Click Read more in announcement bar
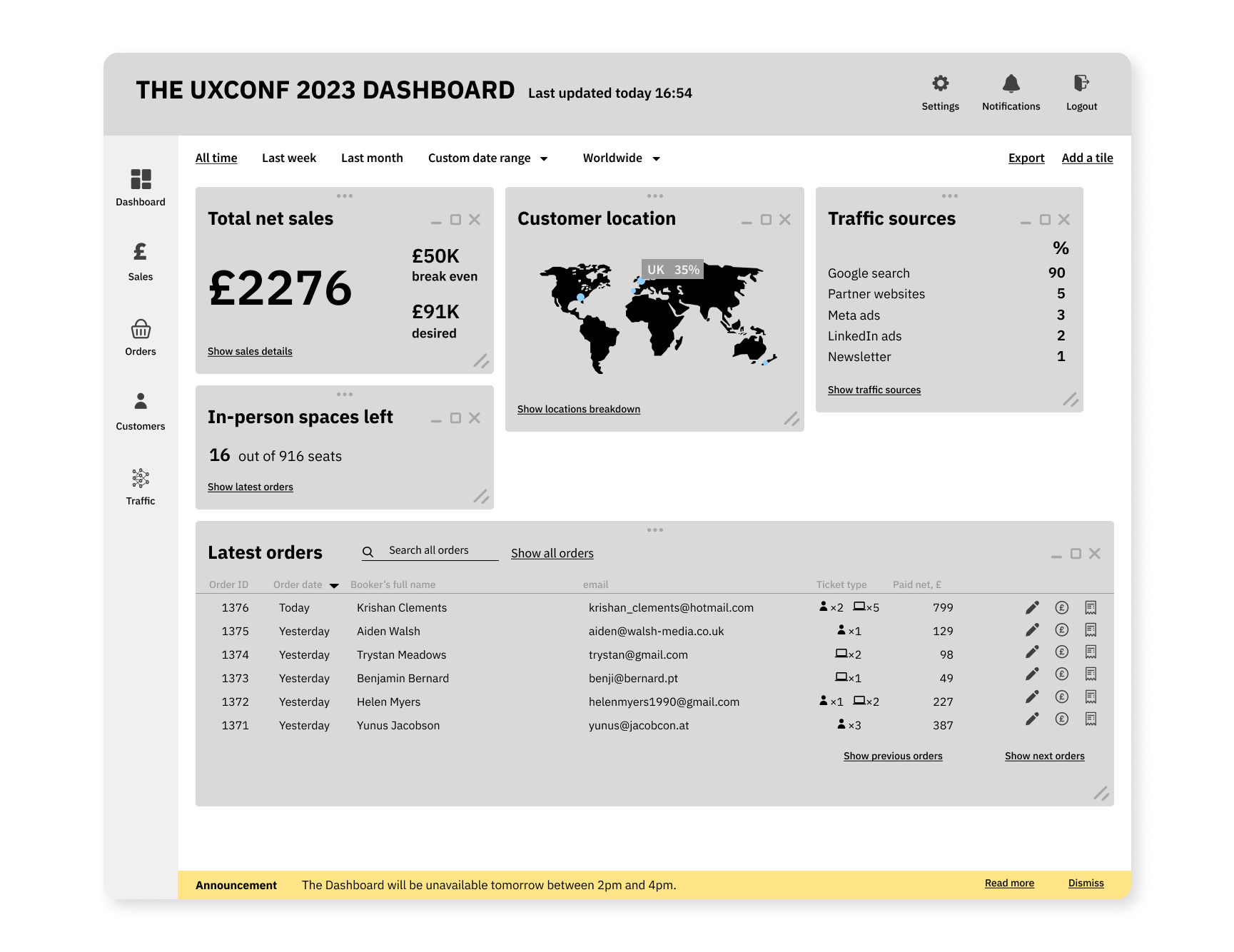The width and height of the screenshot is (1234, 952). (x=1009, y=883)
